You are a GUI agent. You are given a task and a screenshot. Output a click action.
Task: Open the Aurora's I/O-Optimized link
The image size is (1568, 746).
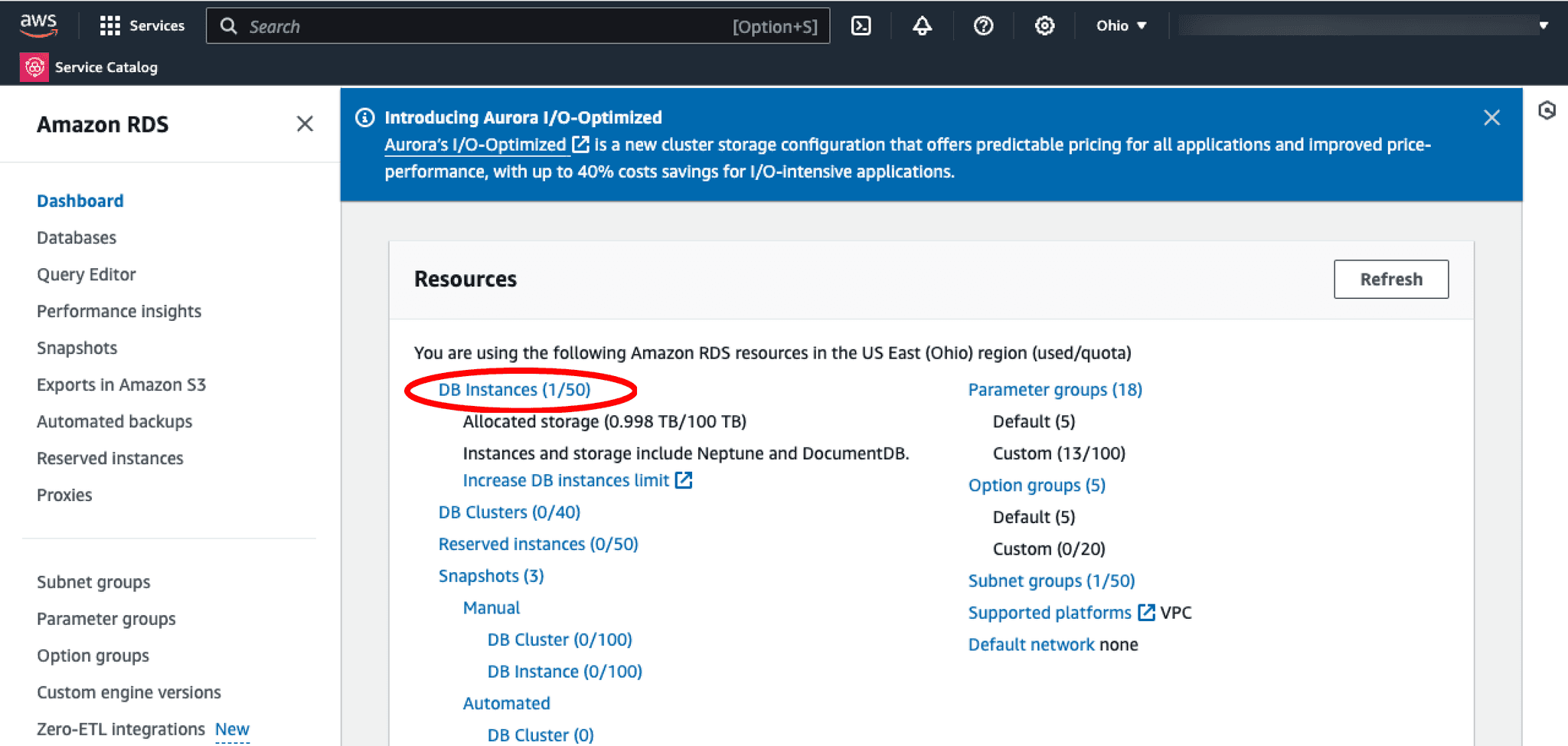[475, 145]
